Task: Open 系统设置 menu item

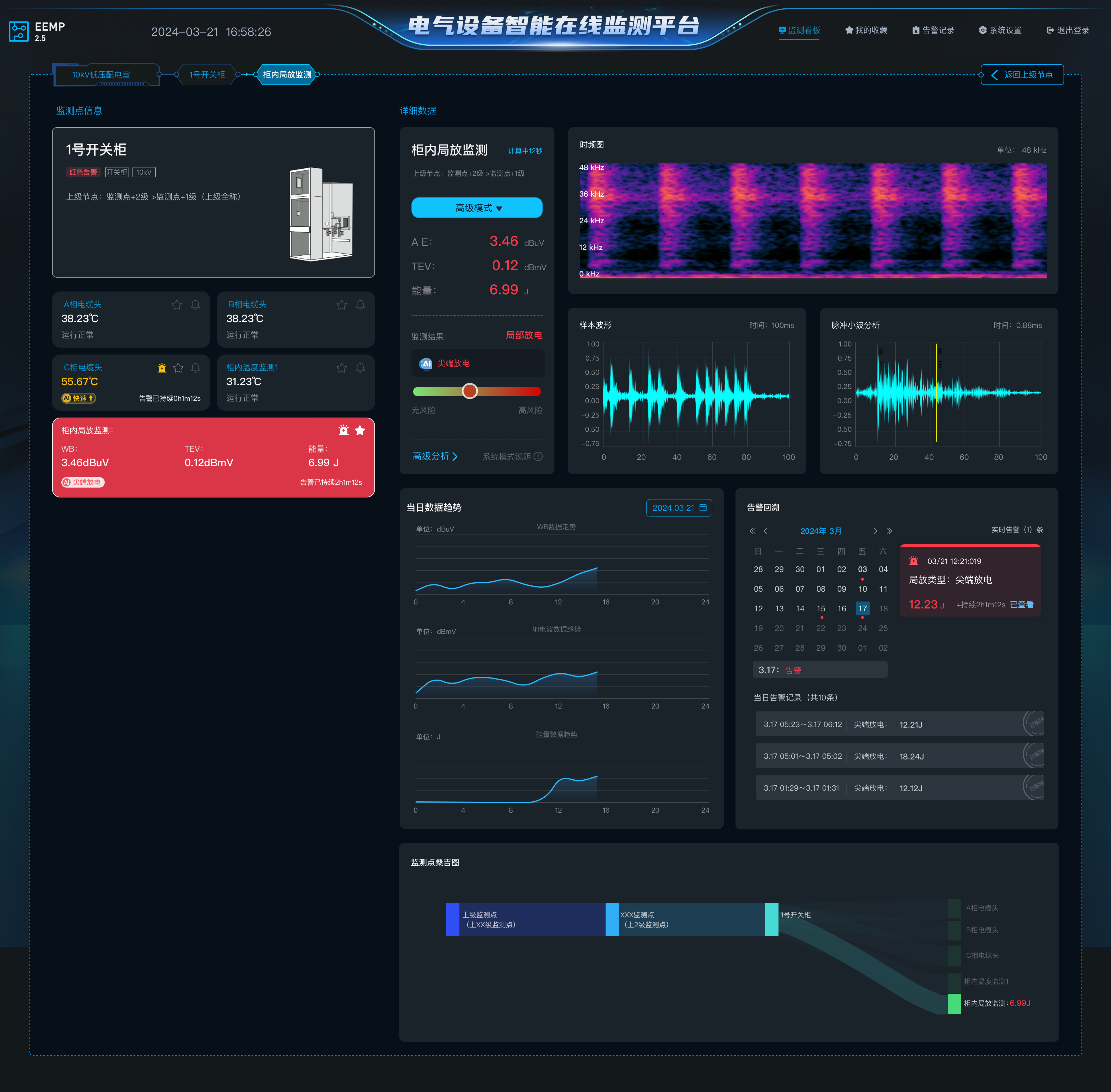Action: pos(1000,30)
